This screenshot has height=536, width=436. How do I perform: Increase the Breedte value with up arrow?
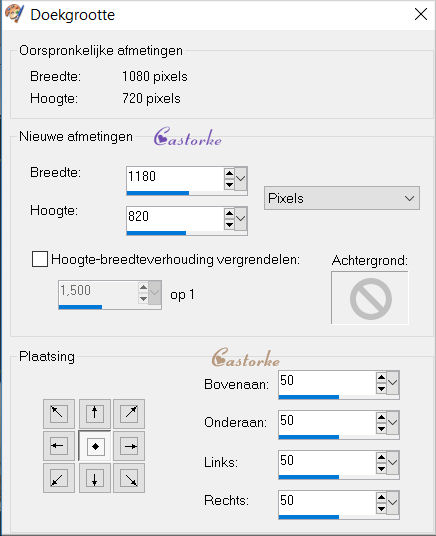click(x=229, y=173)
